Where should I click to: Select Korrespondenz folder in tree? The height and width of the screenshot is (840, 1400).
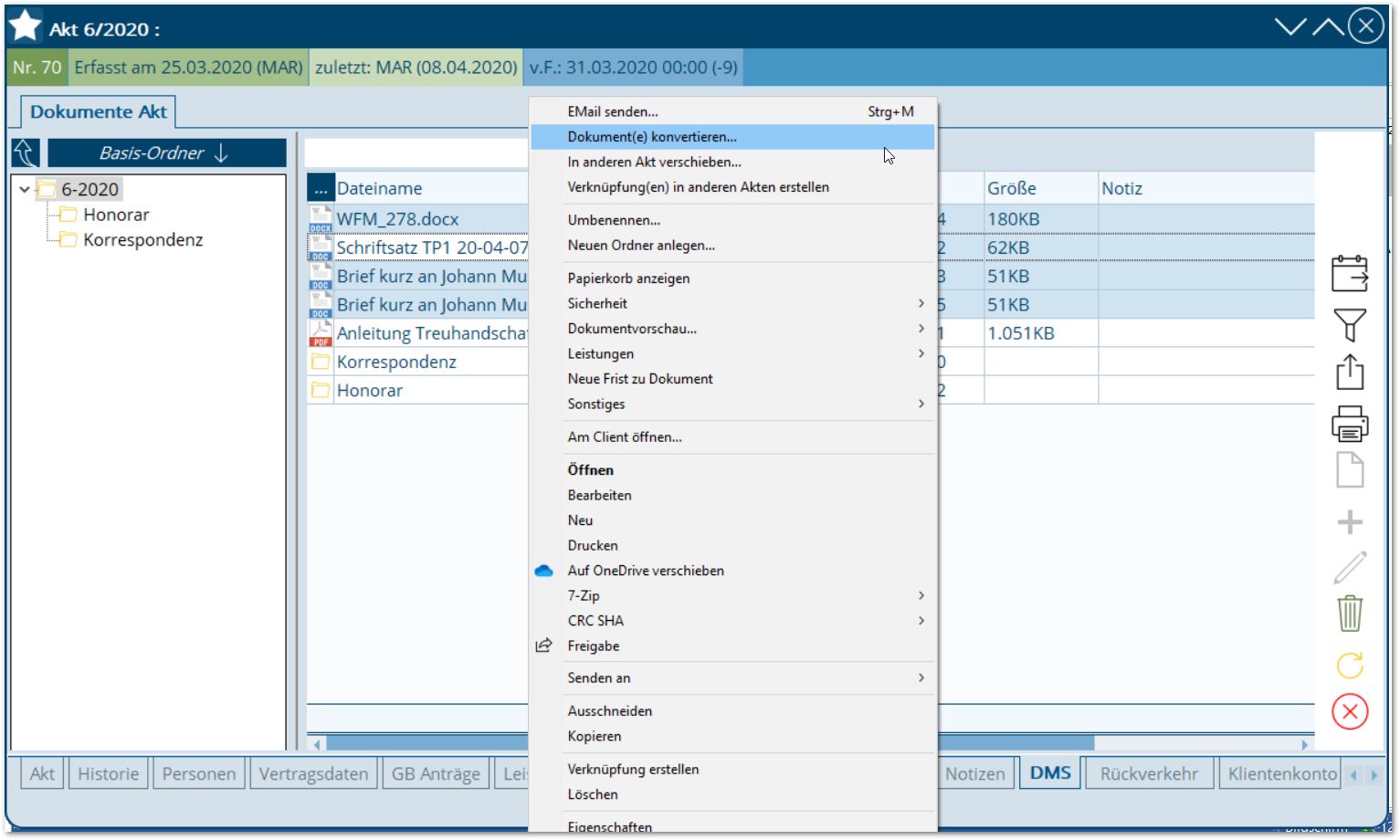click(x=142, y=240)
